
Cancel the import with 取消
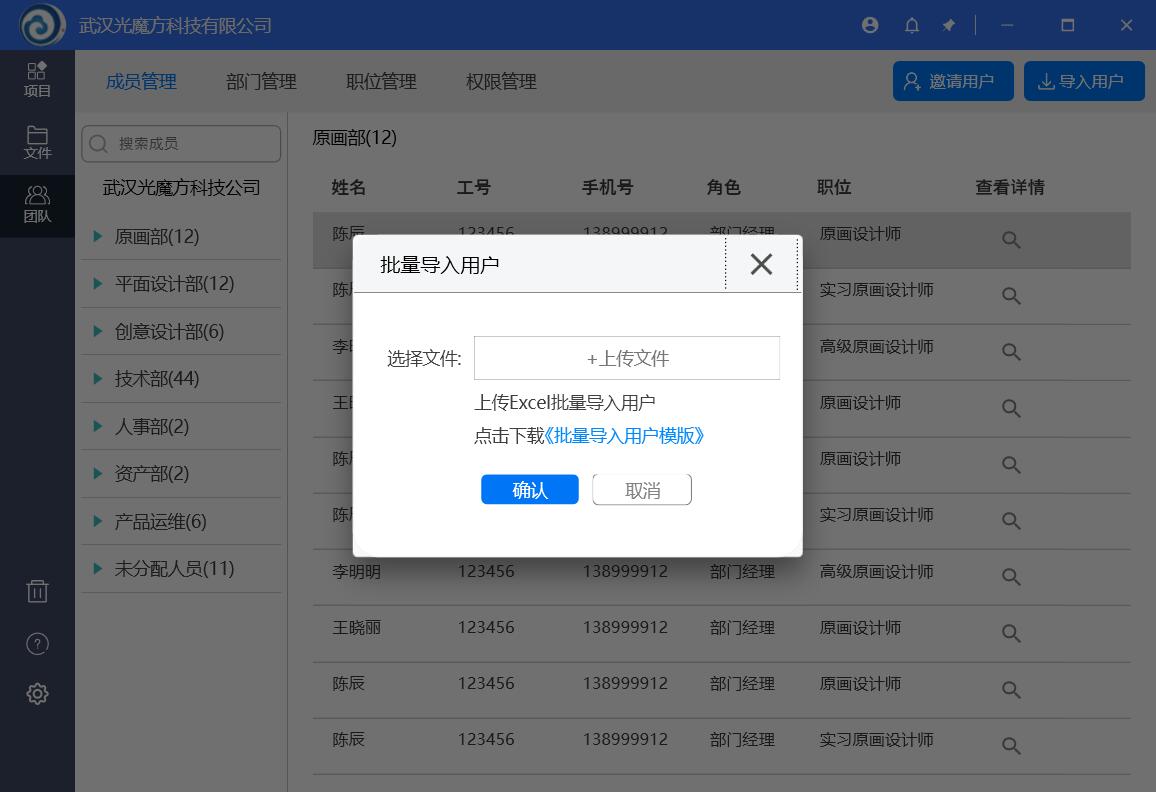(x=642, y=490)
